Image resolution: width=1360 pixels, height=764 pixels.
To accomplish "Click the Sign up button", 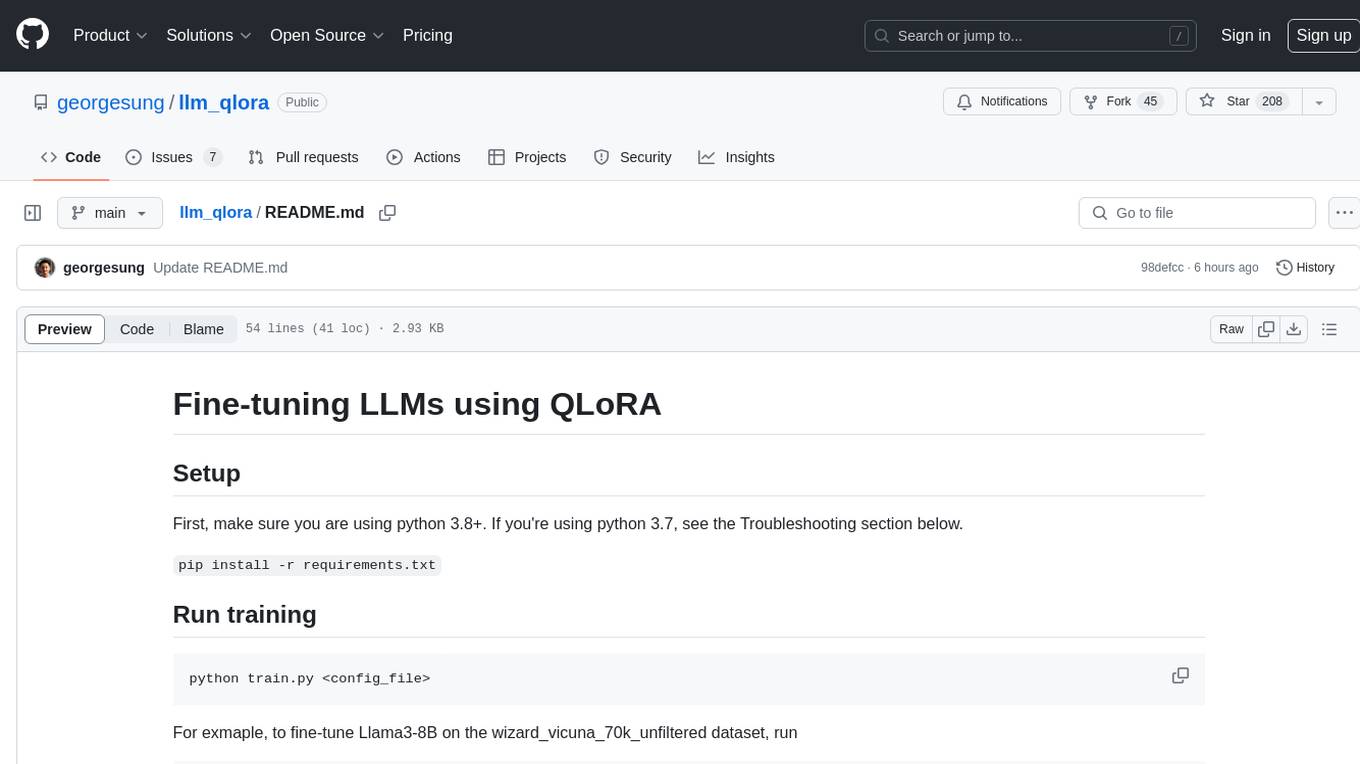I will (1323, 35).
